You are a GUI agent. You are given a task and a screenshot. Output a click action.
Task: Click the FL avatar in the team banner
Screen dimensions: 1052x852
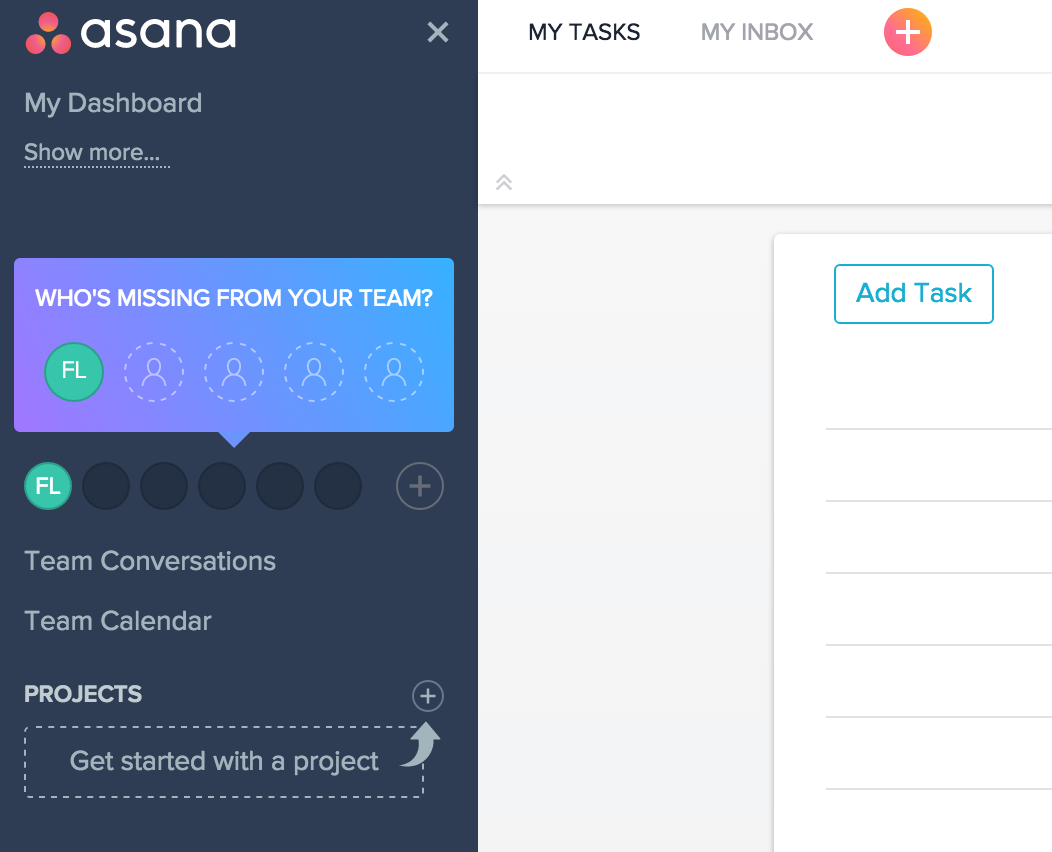coord(74,372)
